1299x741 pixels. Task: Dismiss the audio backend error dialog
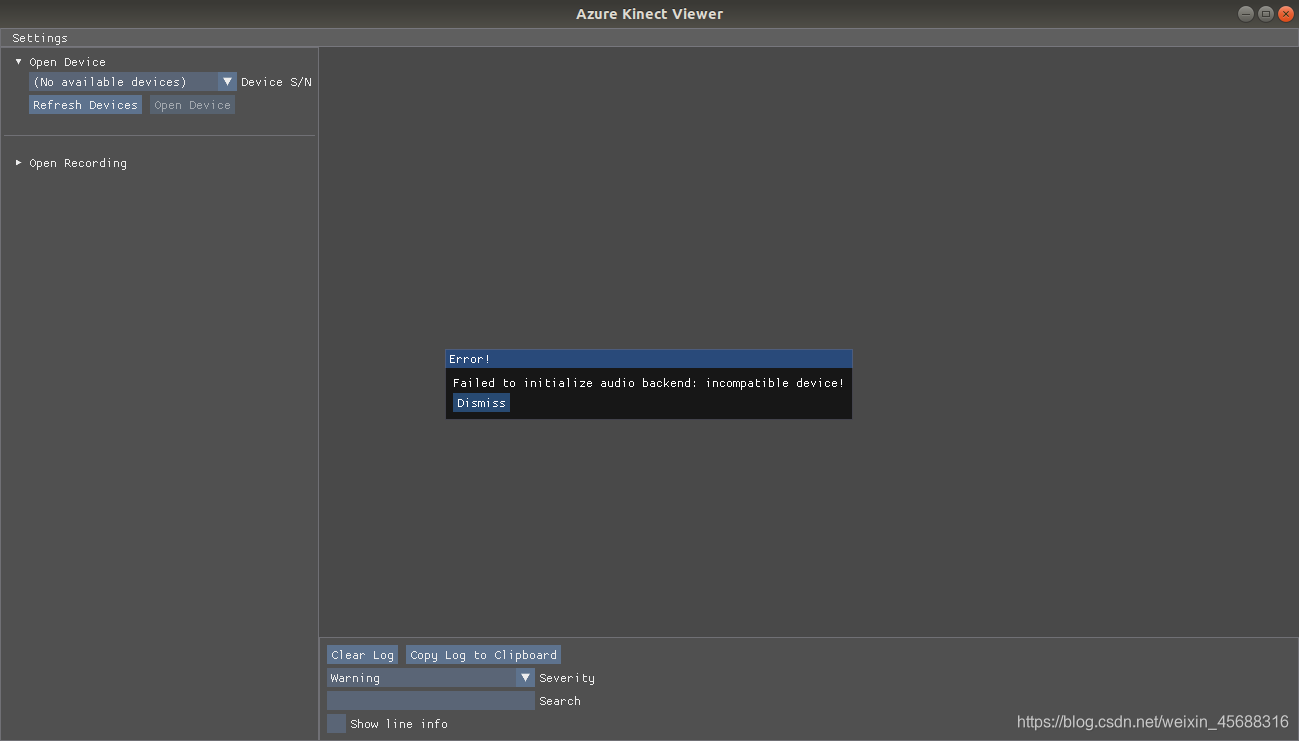point(481,403)
